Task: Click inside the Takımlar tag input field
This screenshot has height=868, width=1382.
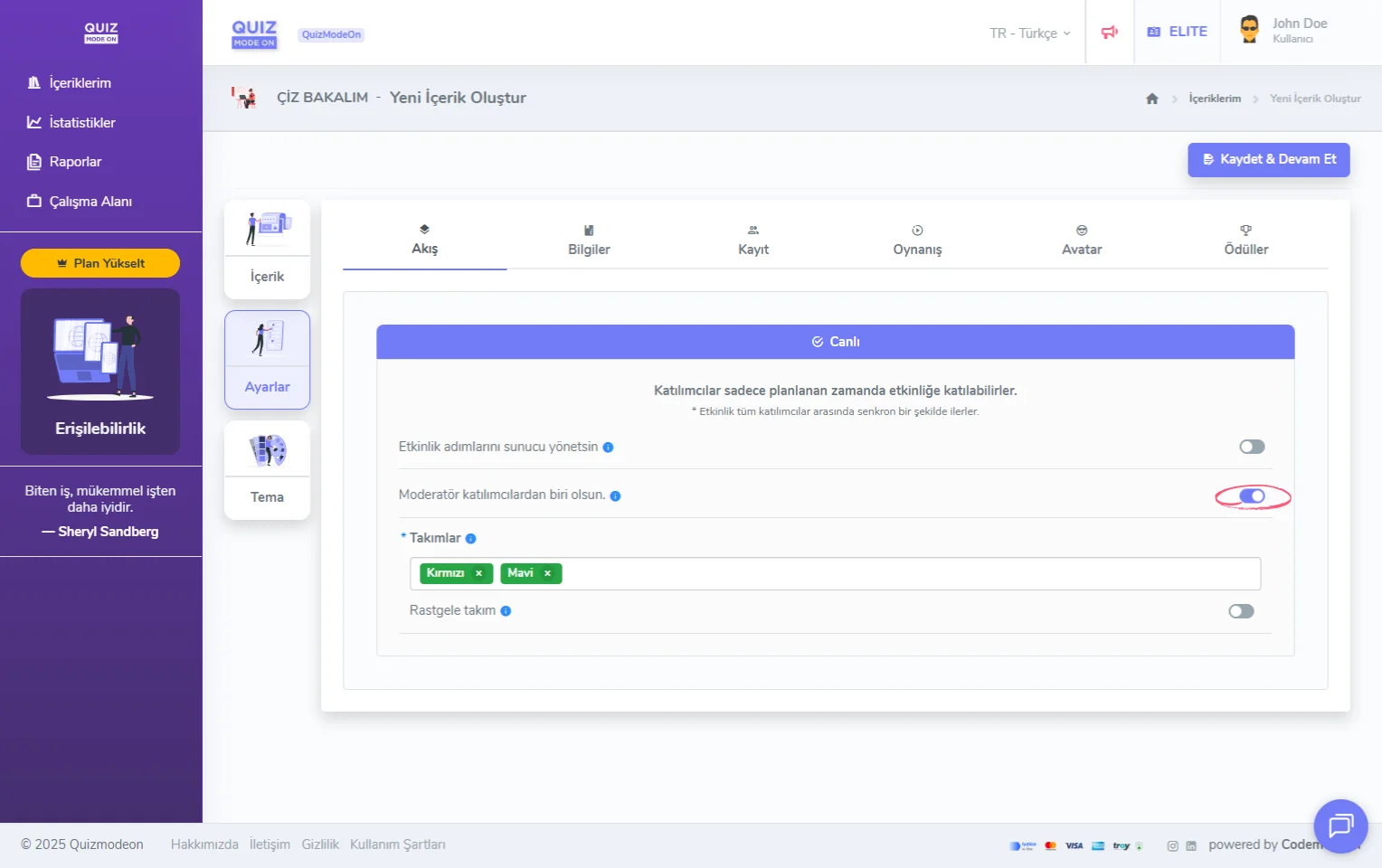Action: click(x=904, y=573)
